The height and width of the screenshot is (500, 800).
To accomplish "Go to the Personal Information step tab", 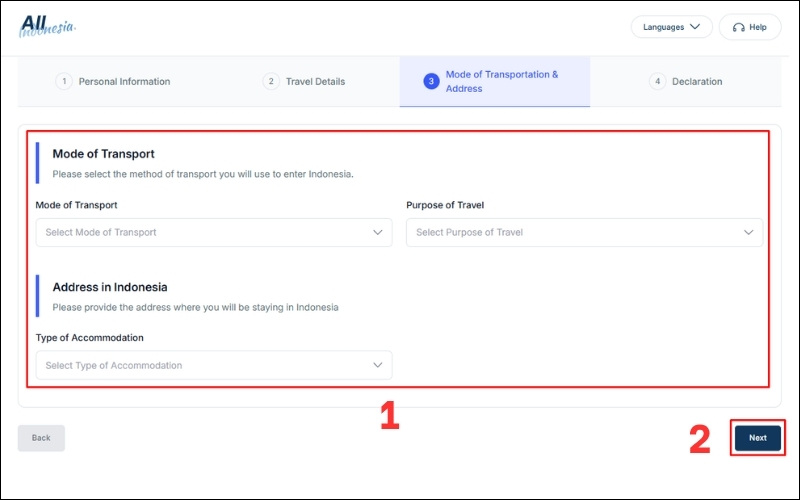I will tap(124, 81).
